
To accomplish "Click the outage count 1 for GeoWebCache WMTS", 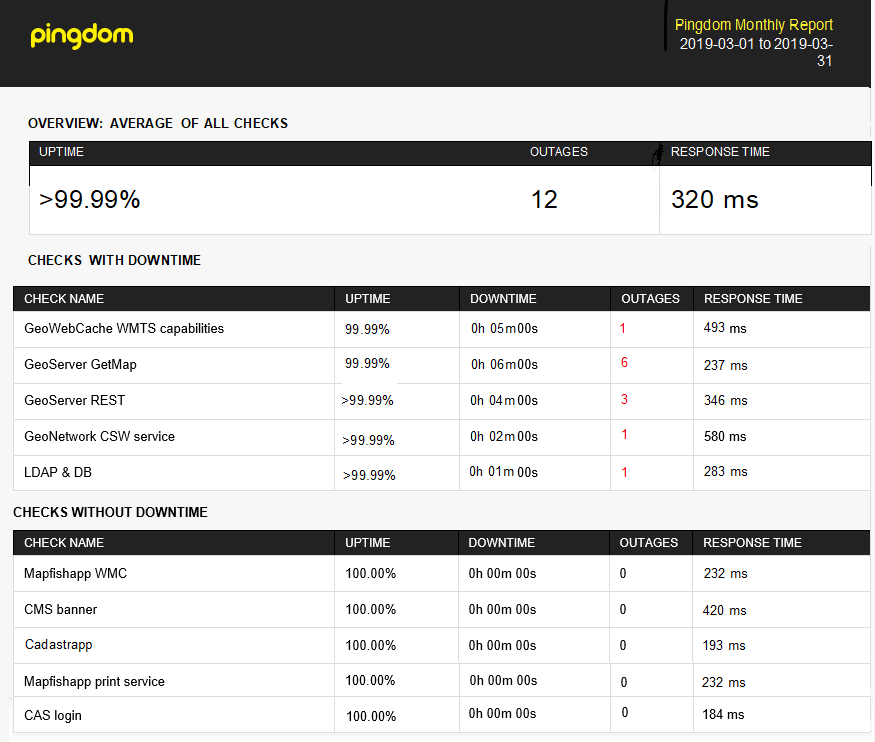I will click(623, 328).
